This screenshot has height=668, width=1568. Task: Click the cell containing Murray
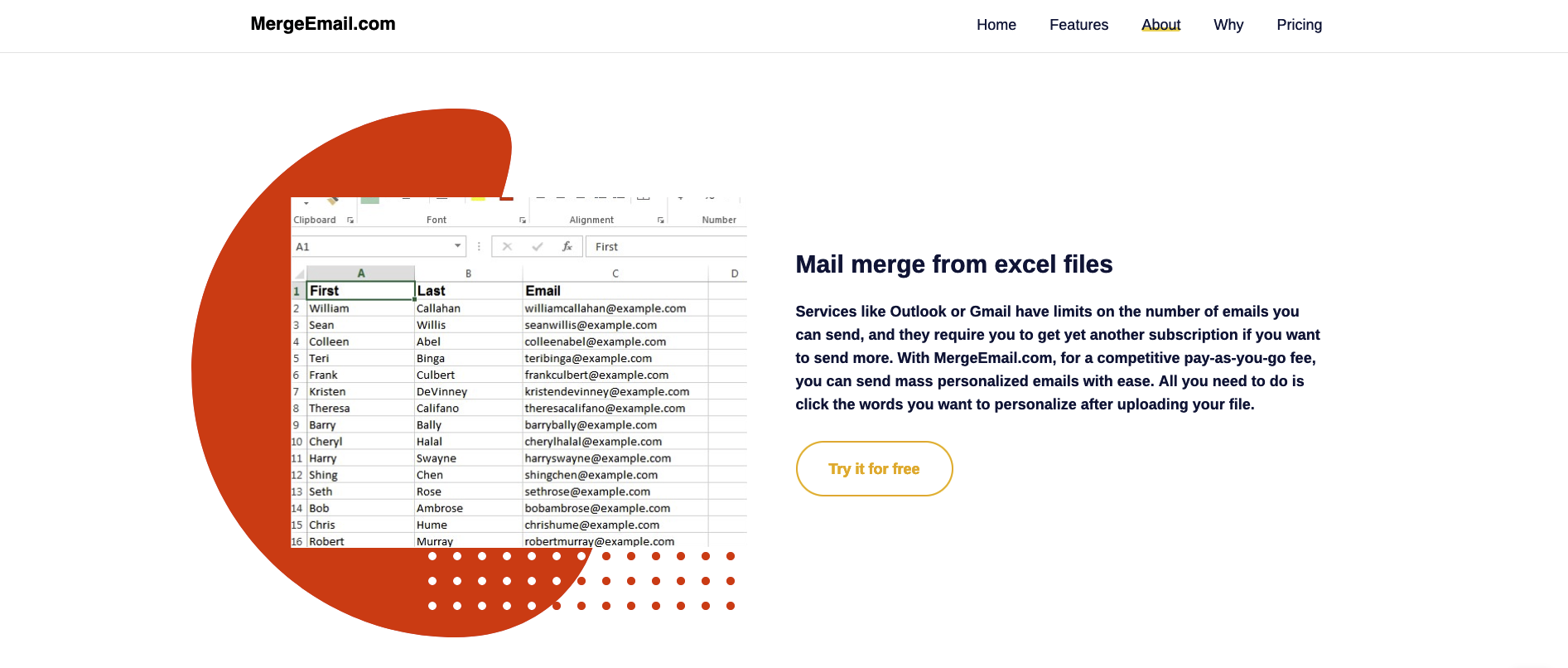pos(468,541)
